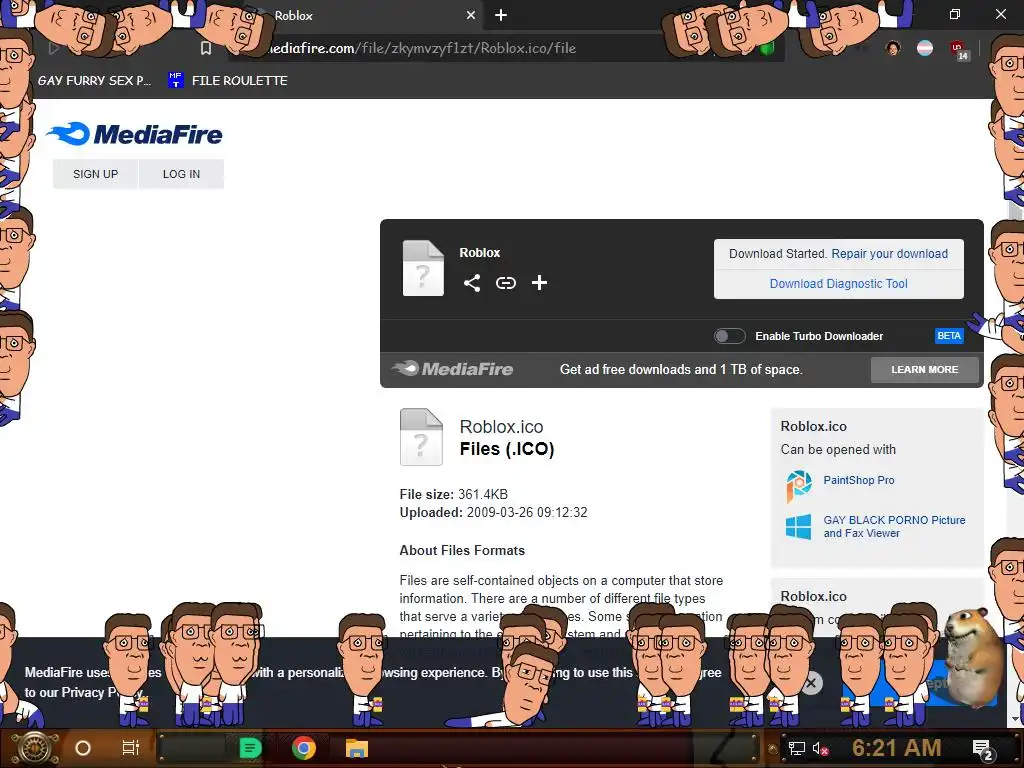Screen dimensions: 1024x768
Task: Click the Chrome icon on the taskbar
Action: [304, 748]
